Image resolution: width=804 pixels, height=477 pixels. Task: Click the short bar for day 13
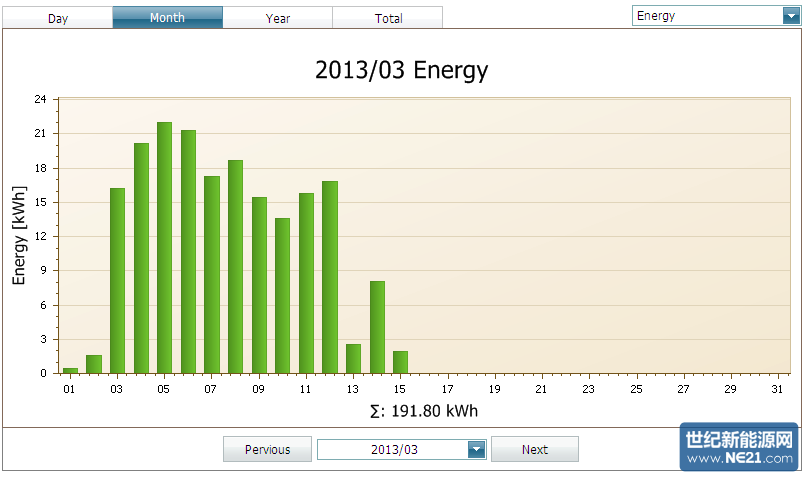point(353,358)
